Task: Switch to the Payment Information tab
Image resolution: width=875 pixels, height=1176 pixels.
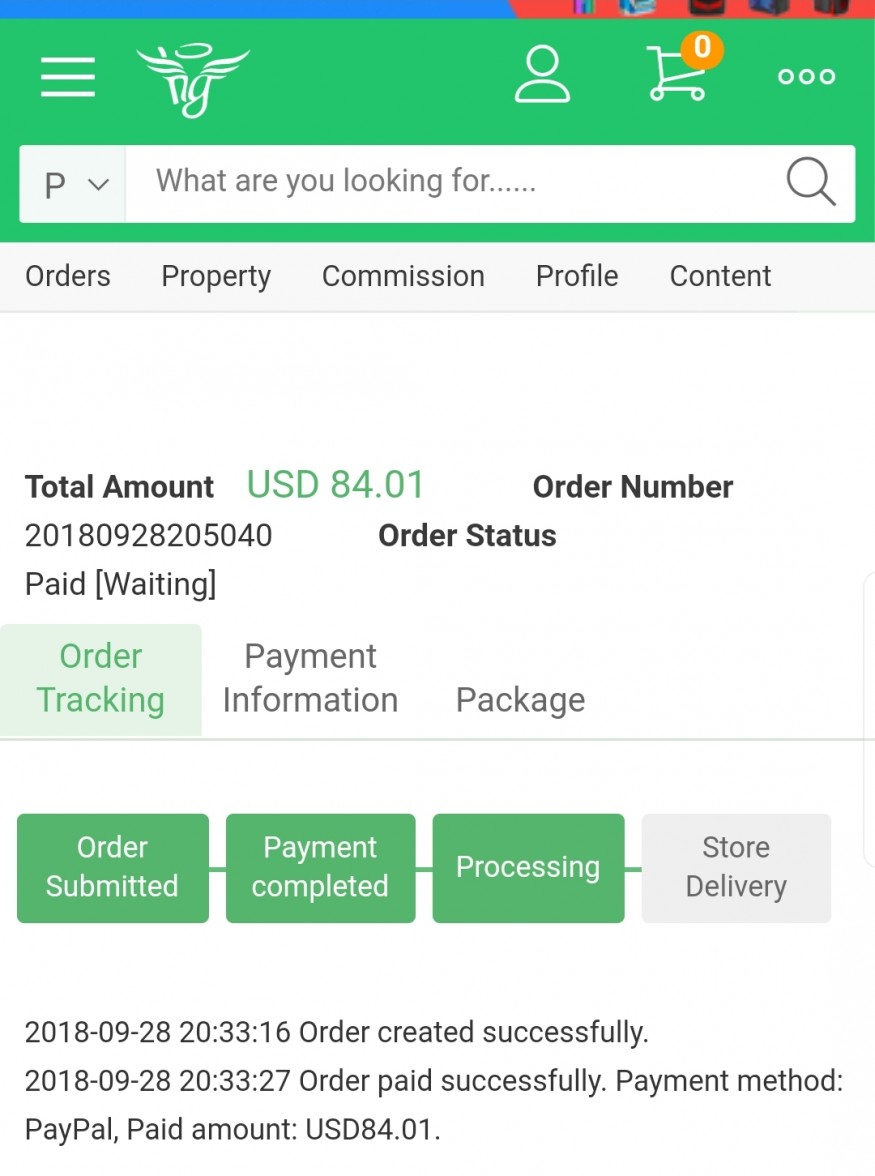Action: [x=310, y=679]
